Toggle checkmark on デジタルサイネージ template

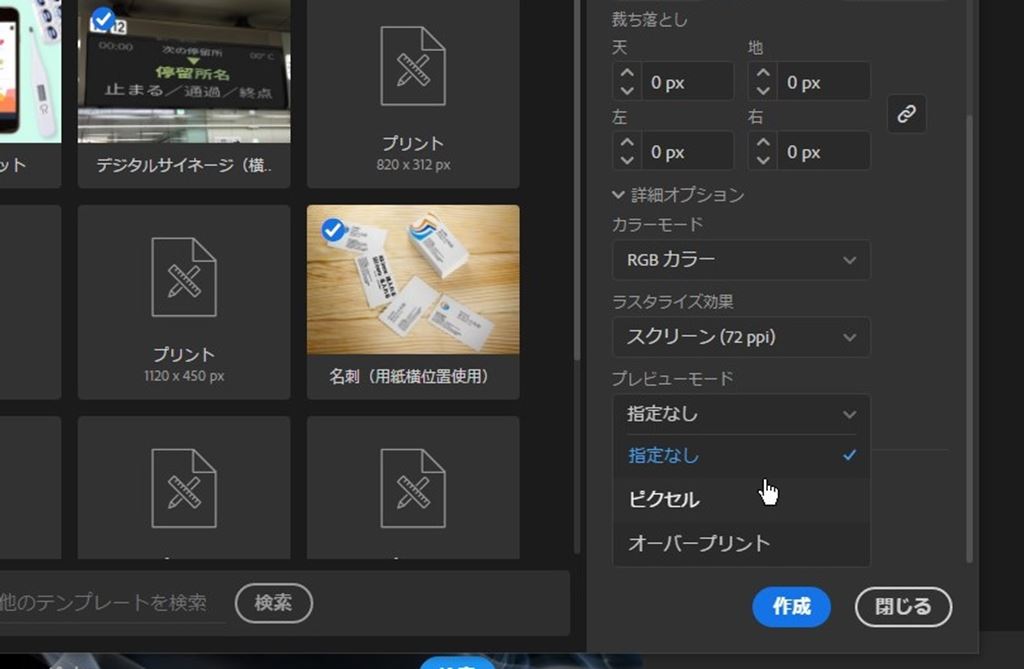click(x=103, y=19)
